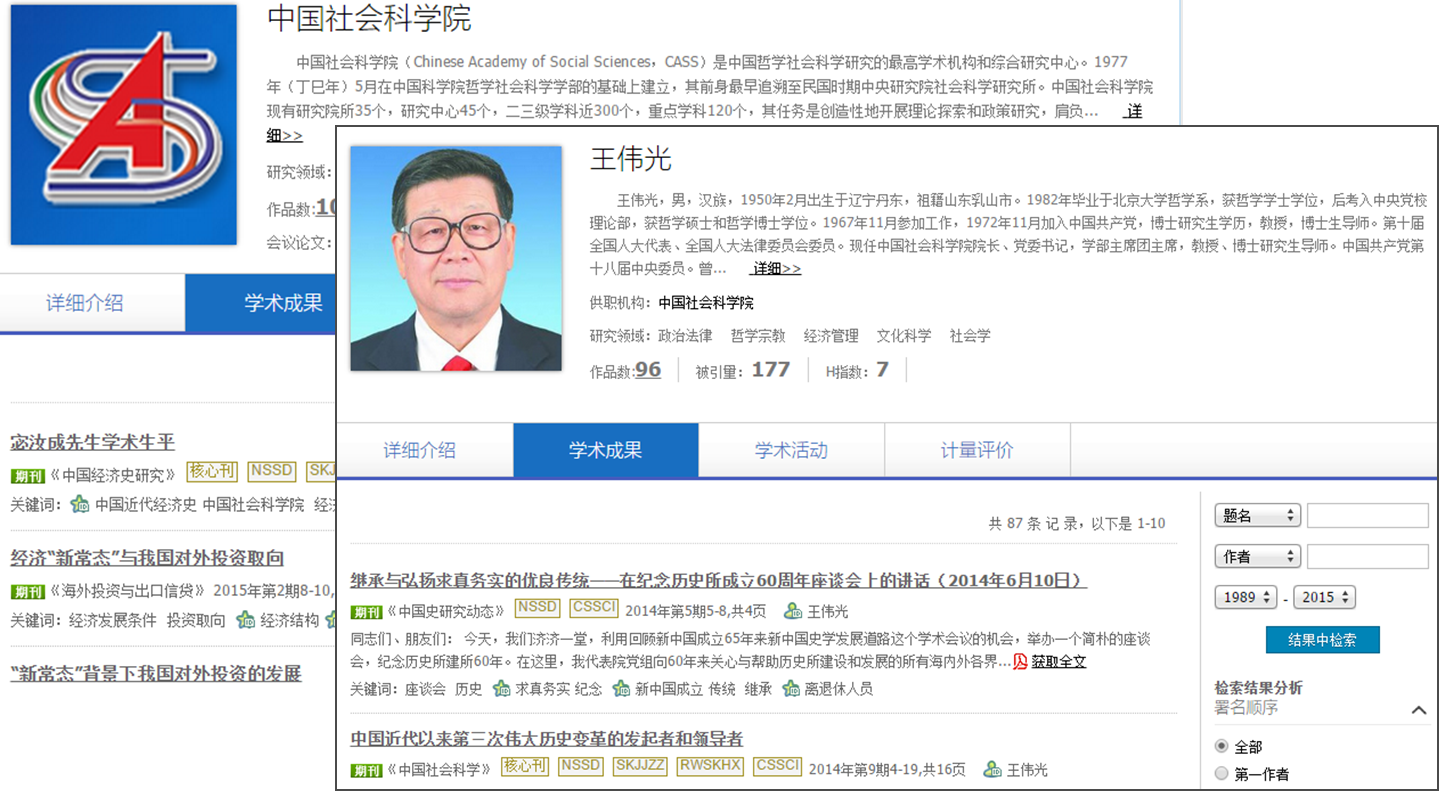Click the PDF icon beside 获取全文
Viewport: 1439px width, 791px height.
(x=1020, y=661)
